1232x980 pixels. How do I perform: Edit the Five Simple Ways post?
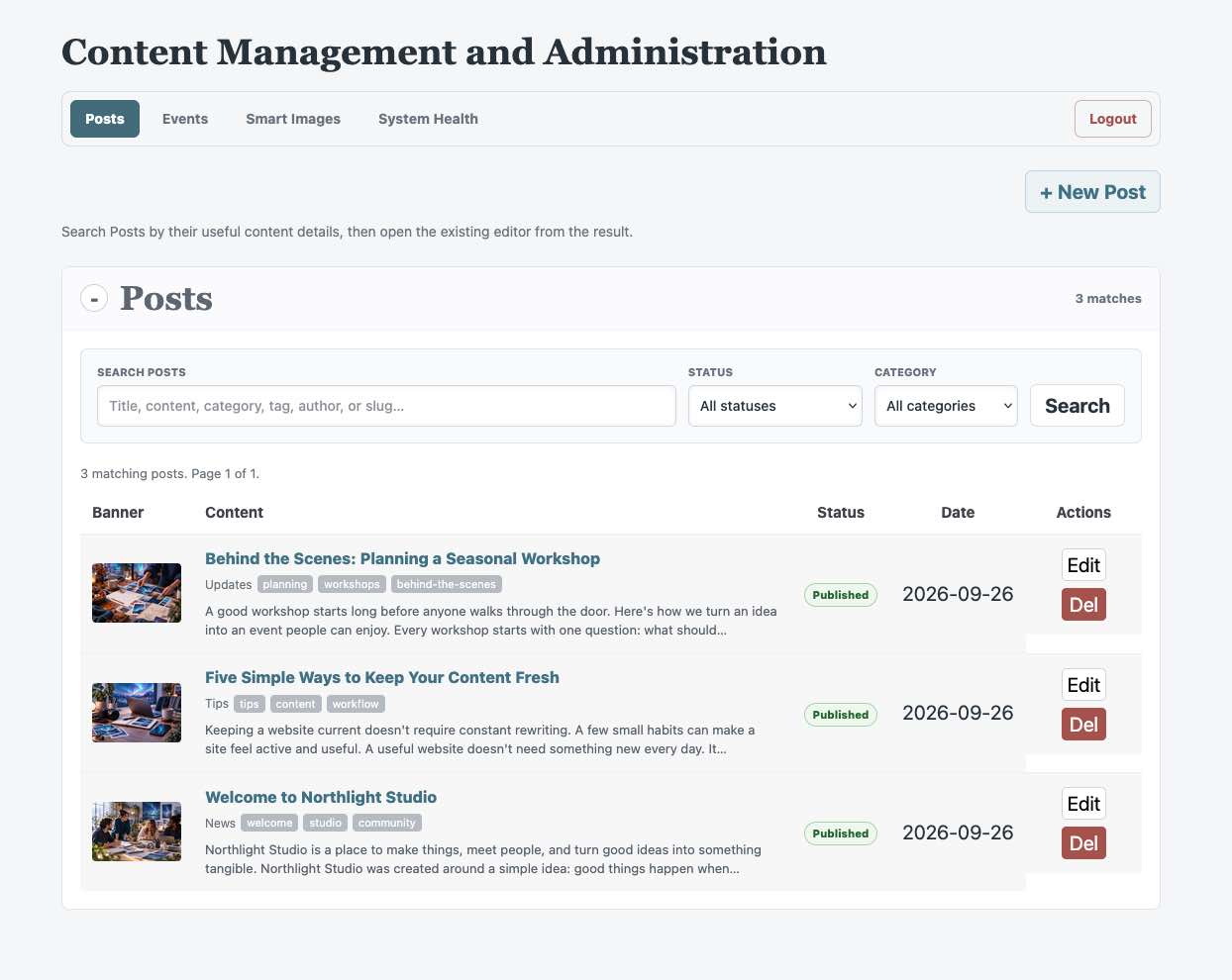1083,685
